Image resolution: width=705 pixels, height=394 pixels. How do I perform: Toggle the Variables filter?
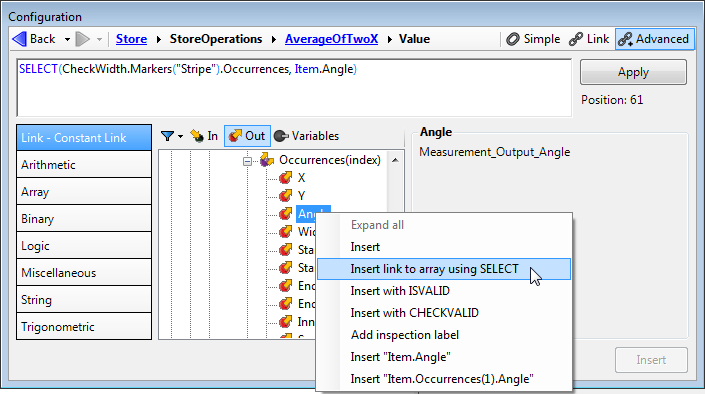pyautogui.click(x=306, y=136)
